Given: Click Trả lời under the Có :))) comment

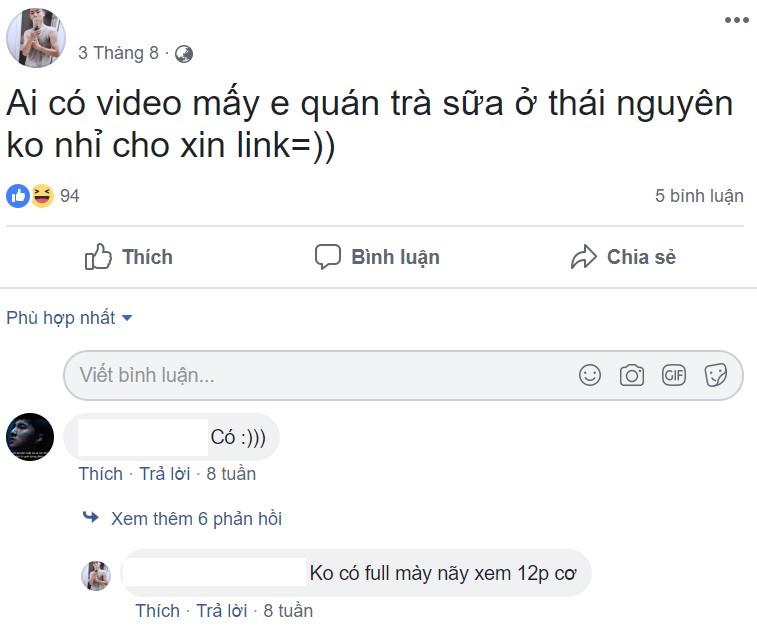Looking at the screenshot, I should [x=165, y=473].
